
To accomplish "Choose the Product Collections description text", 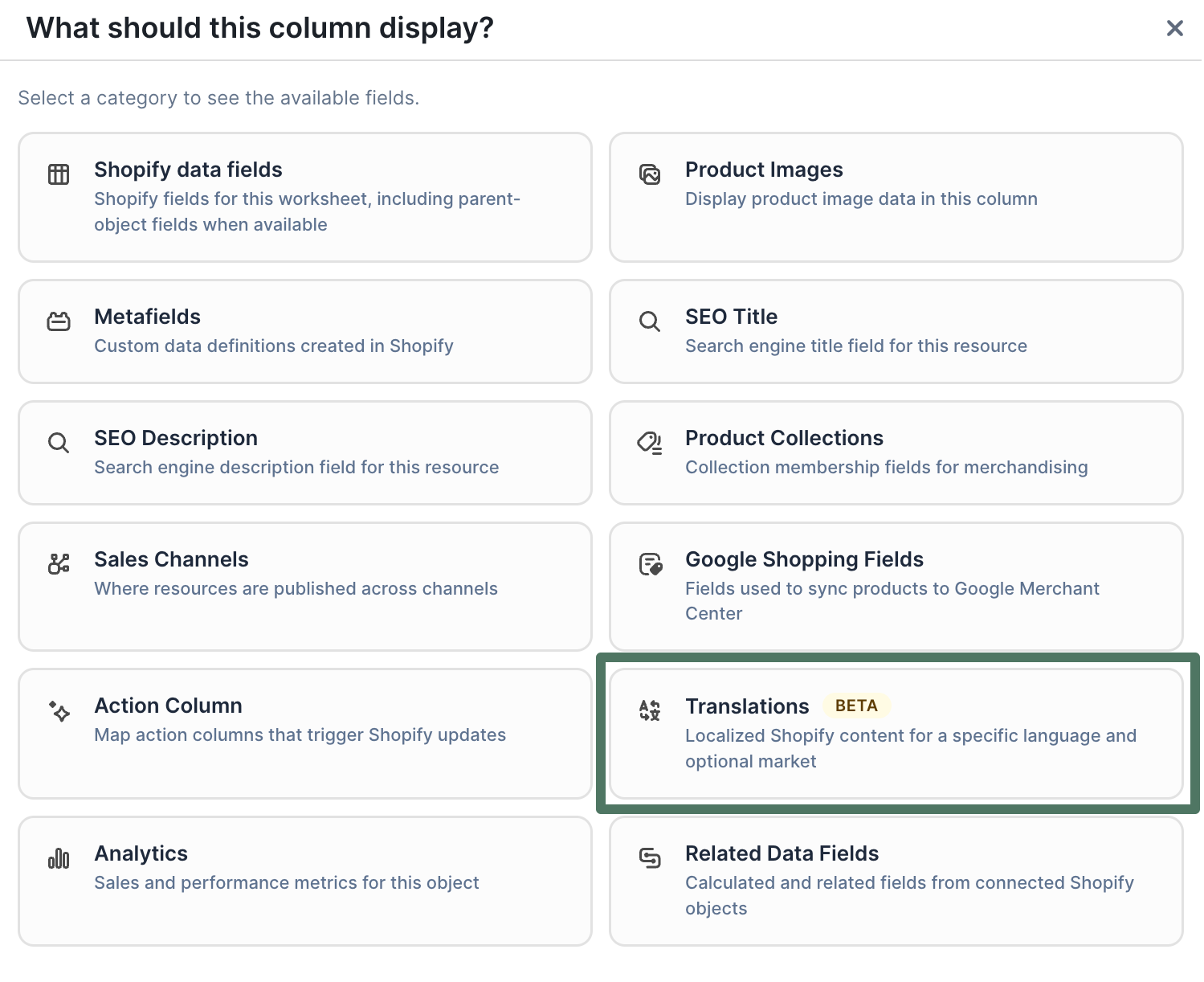I will coord(886,468).
